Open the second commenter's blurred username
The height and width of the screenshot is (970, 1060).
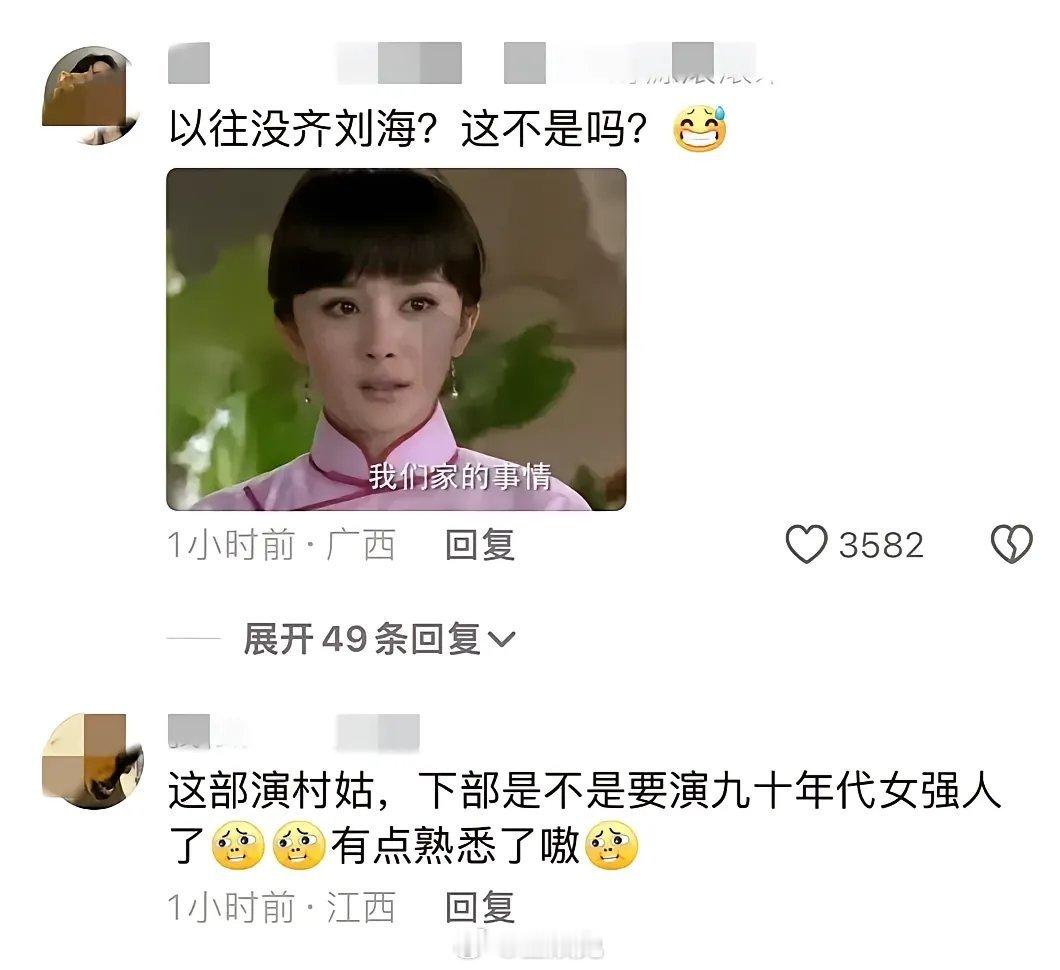(293, 732)
